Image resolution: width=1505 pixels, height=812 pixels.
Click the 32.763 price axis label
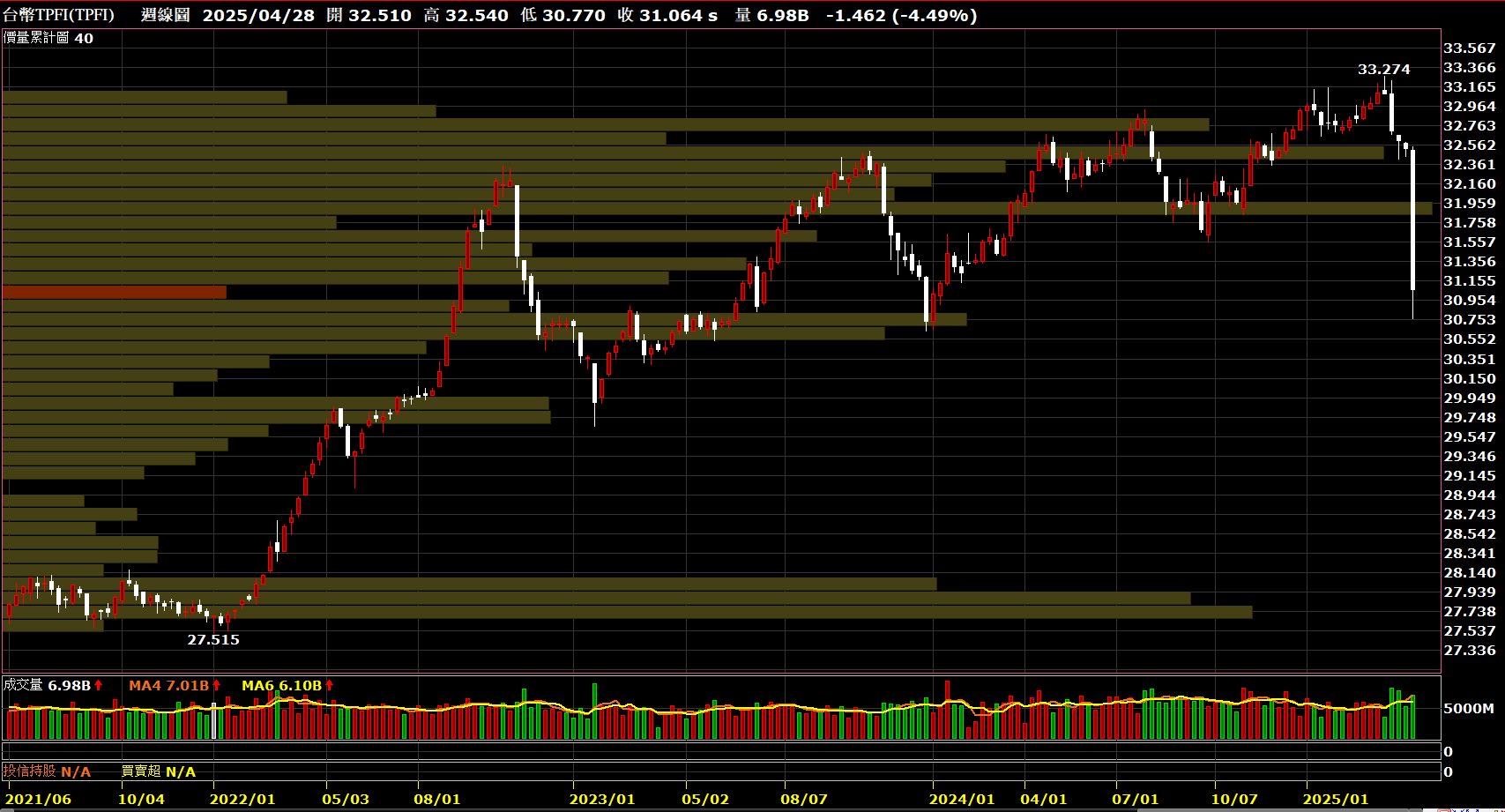click(x=1470, y=125)
